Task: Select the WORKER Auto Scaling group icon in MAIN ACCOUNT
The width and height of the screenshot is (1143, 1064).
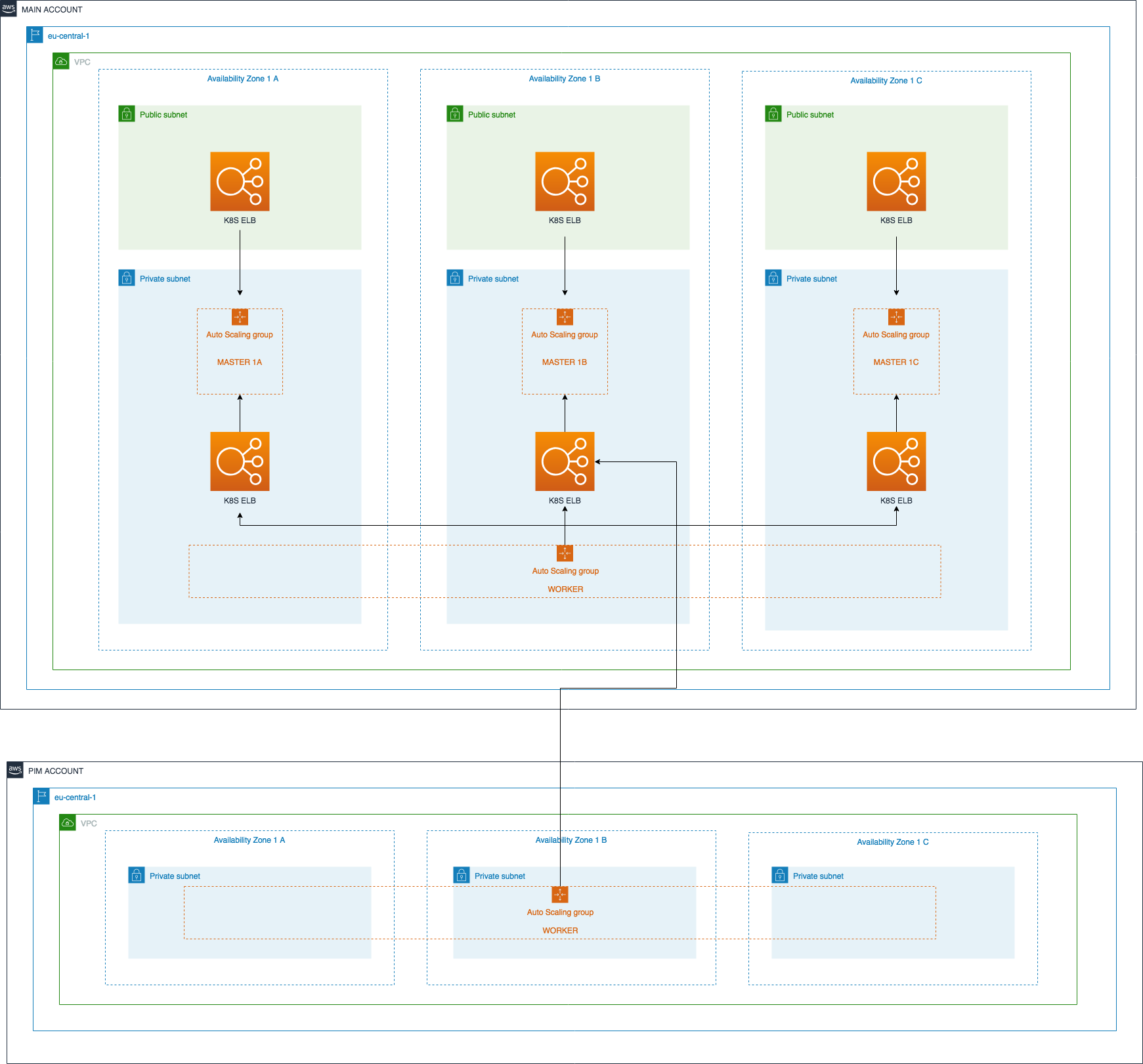Action: click(x=565, y=553)
